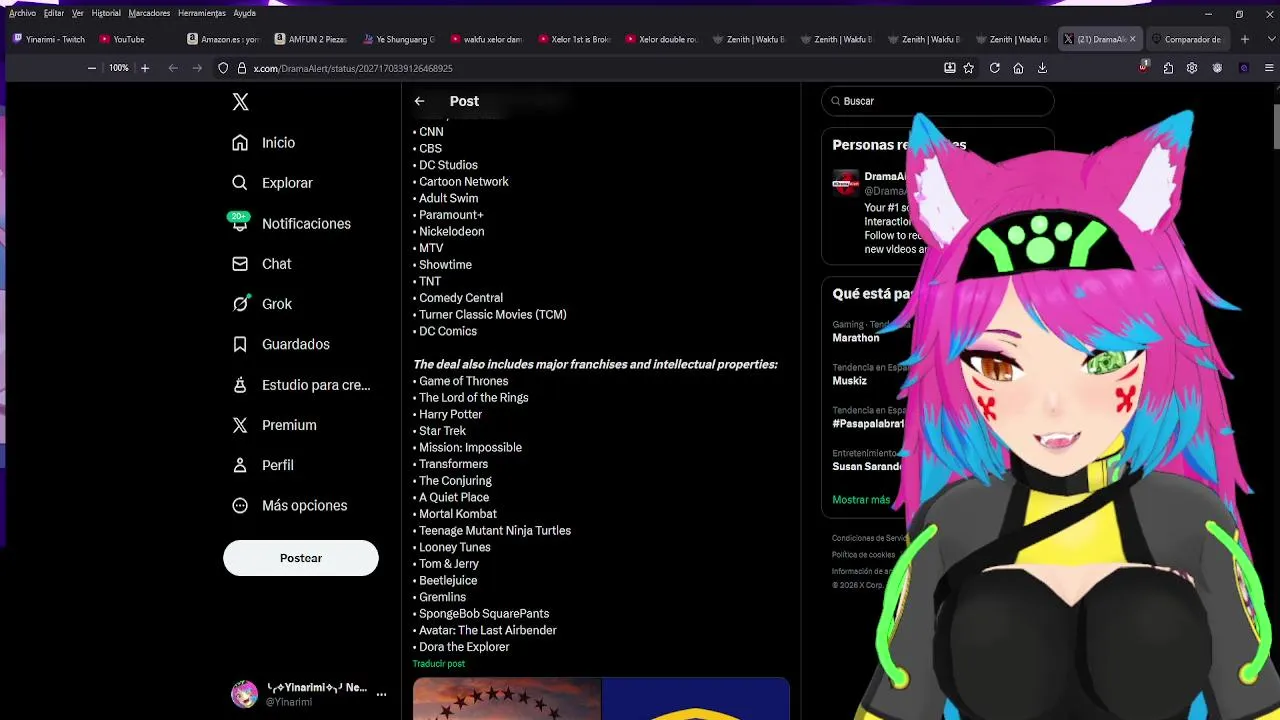Open the Ayuda menu
This screenshot has height=720, width=1280.
tap(245, 13)
